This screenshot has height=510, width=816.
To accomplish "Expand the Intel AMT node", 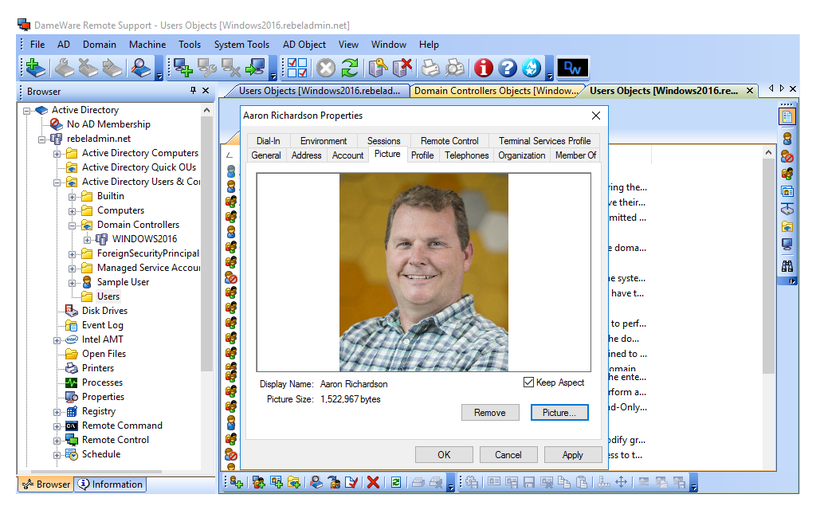I will pyautogui.click(x=57, y=340).
